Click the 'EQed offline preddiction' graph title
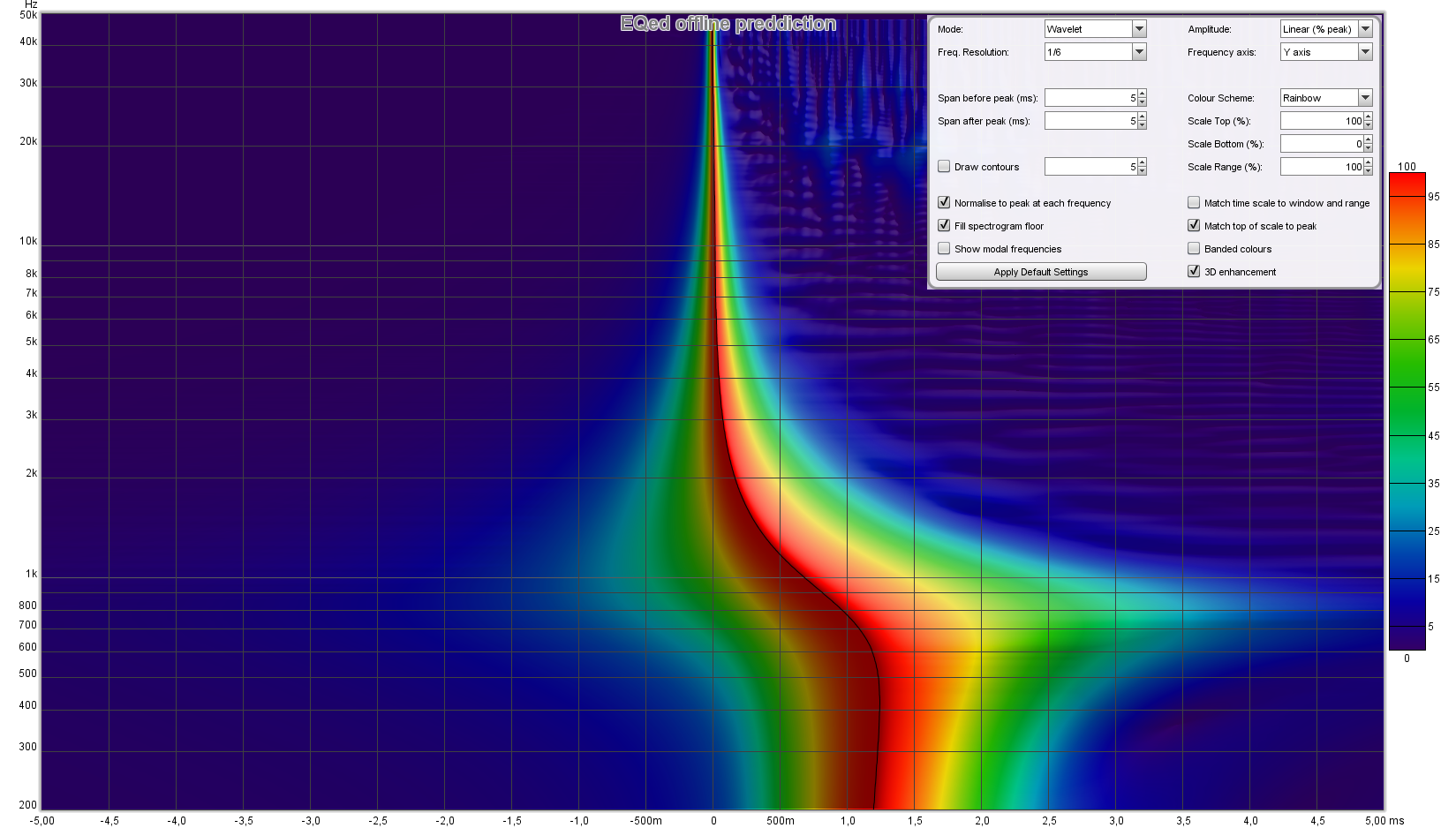The height and width of the screenshot is (828, 1456). pyautogui.click(x=728, y=24)
